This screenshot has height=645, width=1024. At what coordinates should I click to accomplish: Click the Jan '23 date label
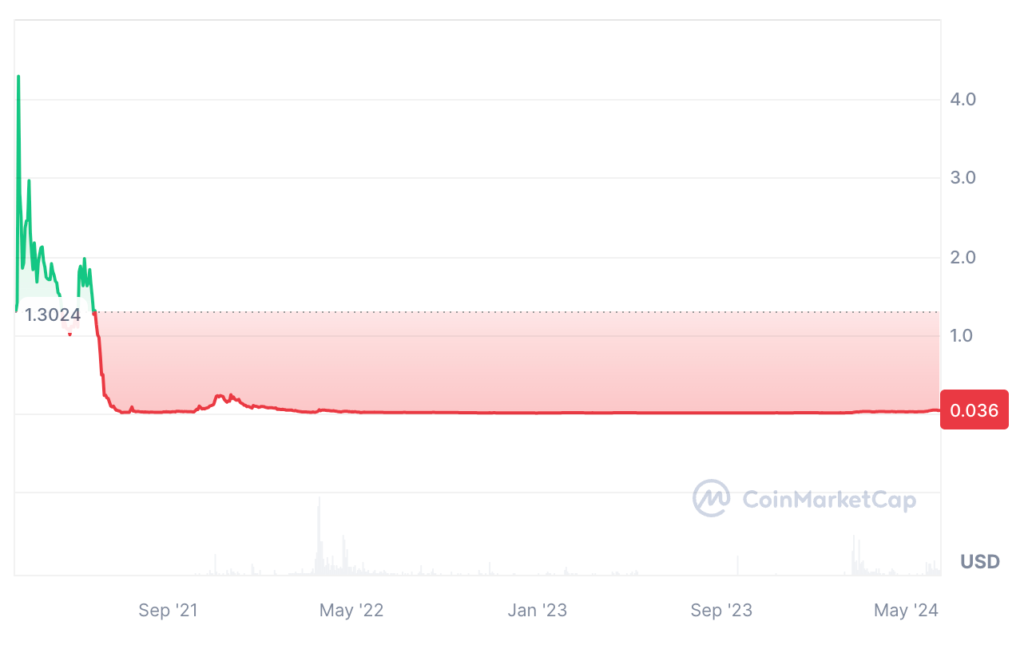point(538,610)
